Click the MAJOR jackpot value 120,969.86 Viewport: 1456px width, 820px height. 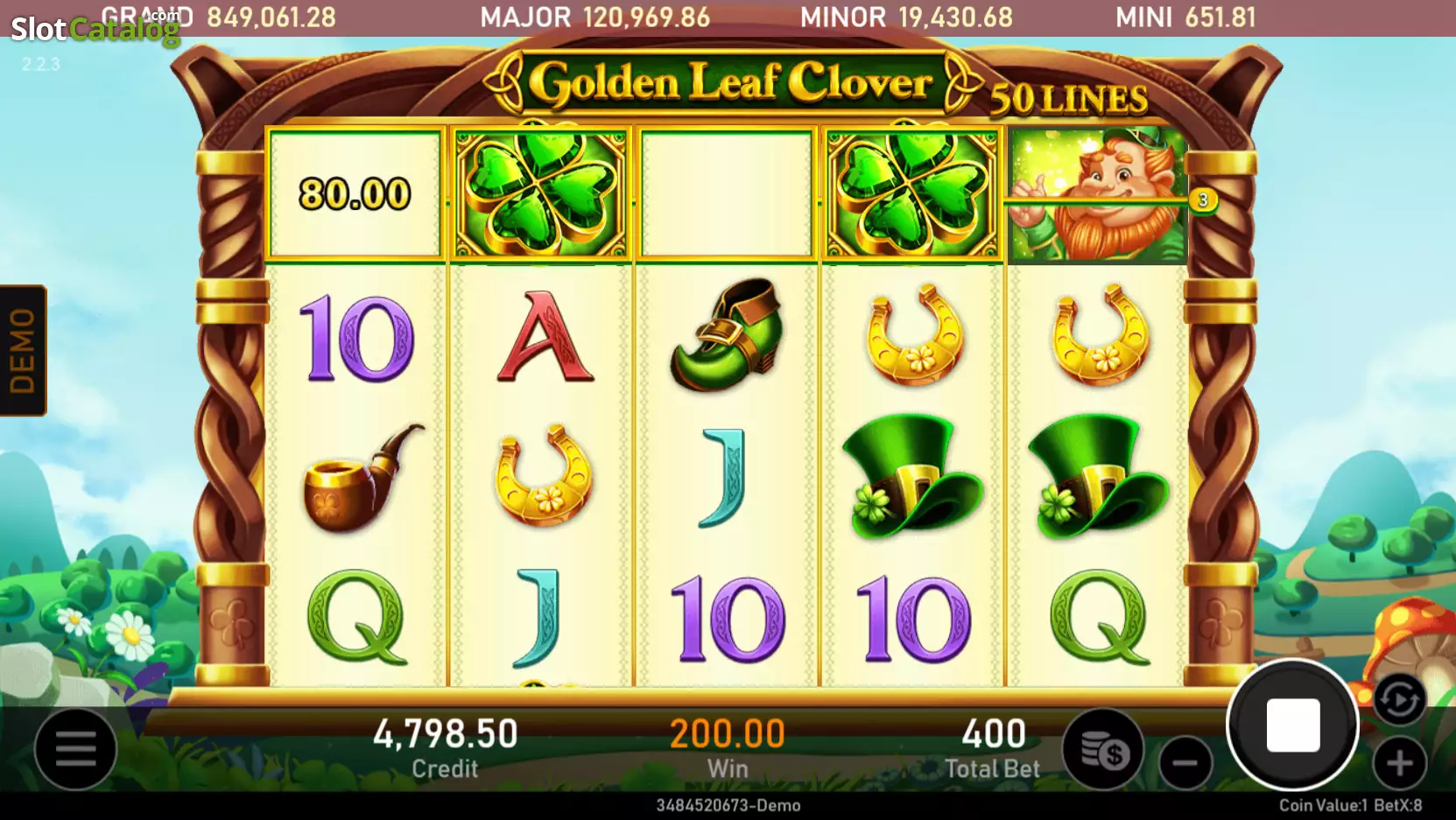(646, 18)
